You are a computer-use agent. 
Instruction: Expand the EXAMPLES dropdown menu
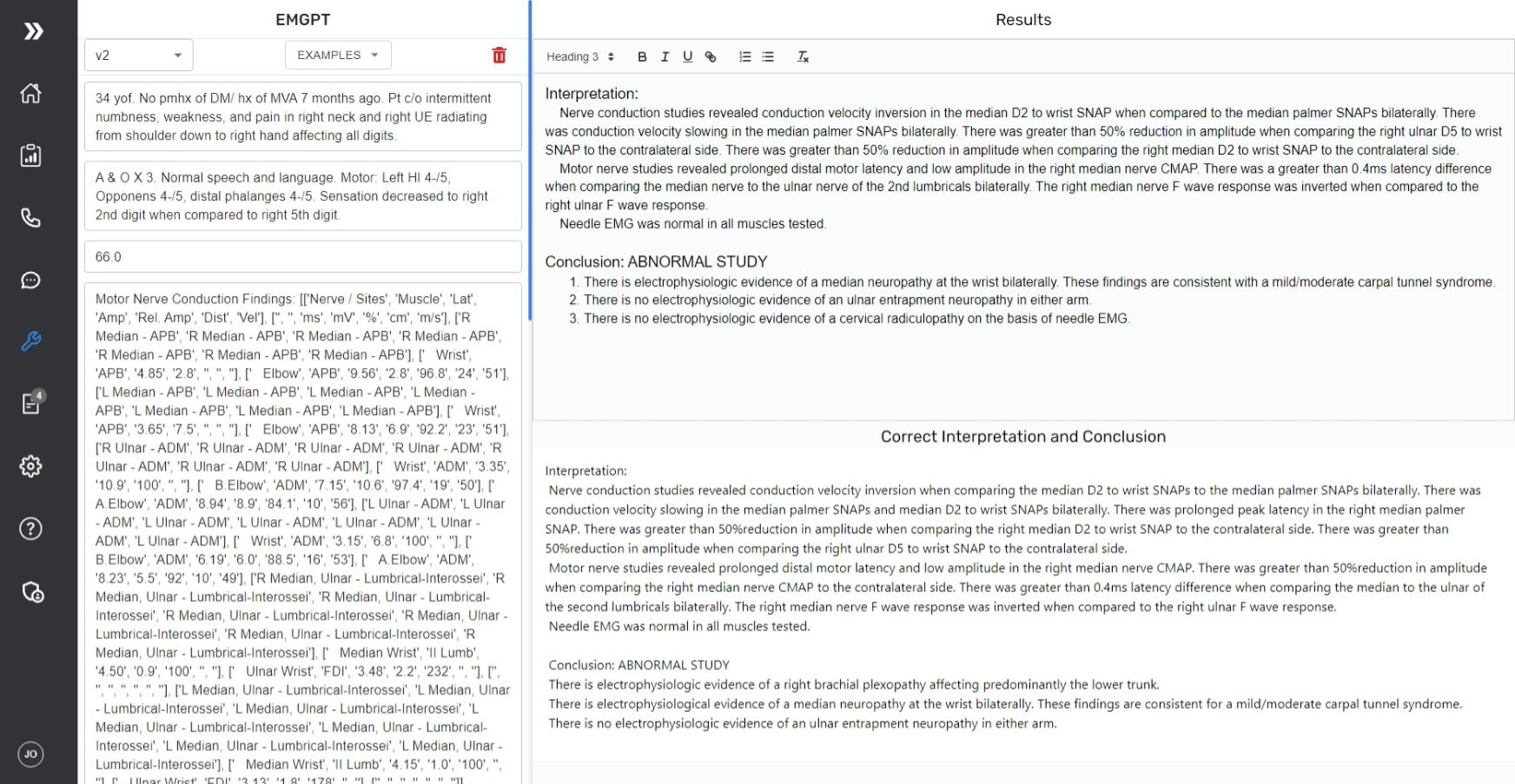click(338, 56)
